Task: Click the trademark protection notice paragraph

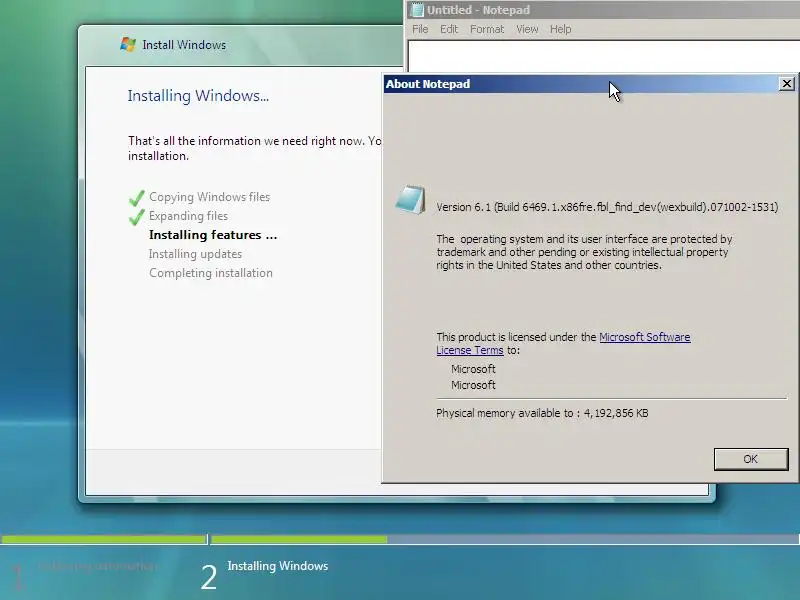Action: coord(584,252)
